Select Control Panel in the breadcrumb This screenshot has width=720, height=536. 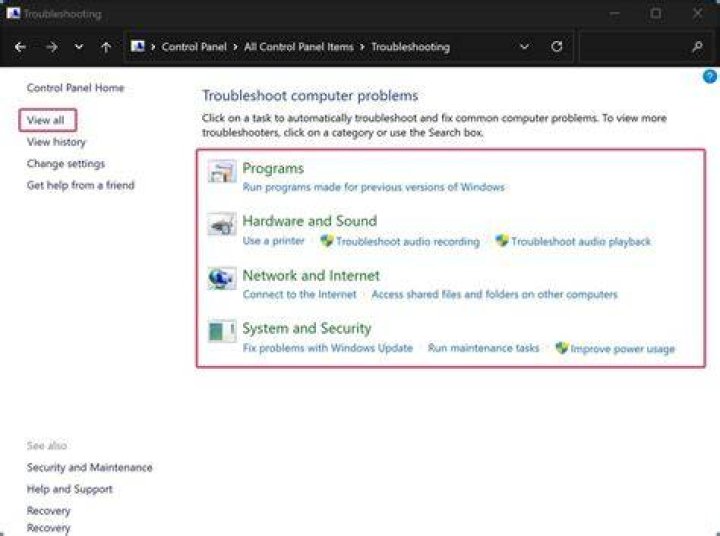(x=194, y=47)
